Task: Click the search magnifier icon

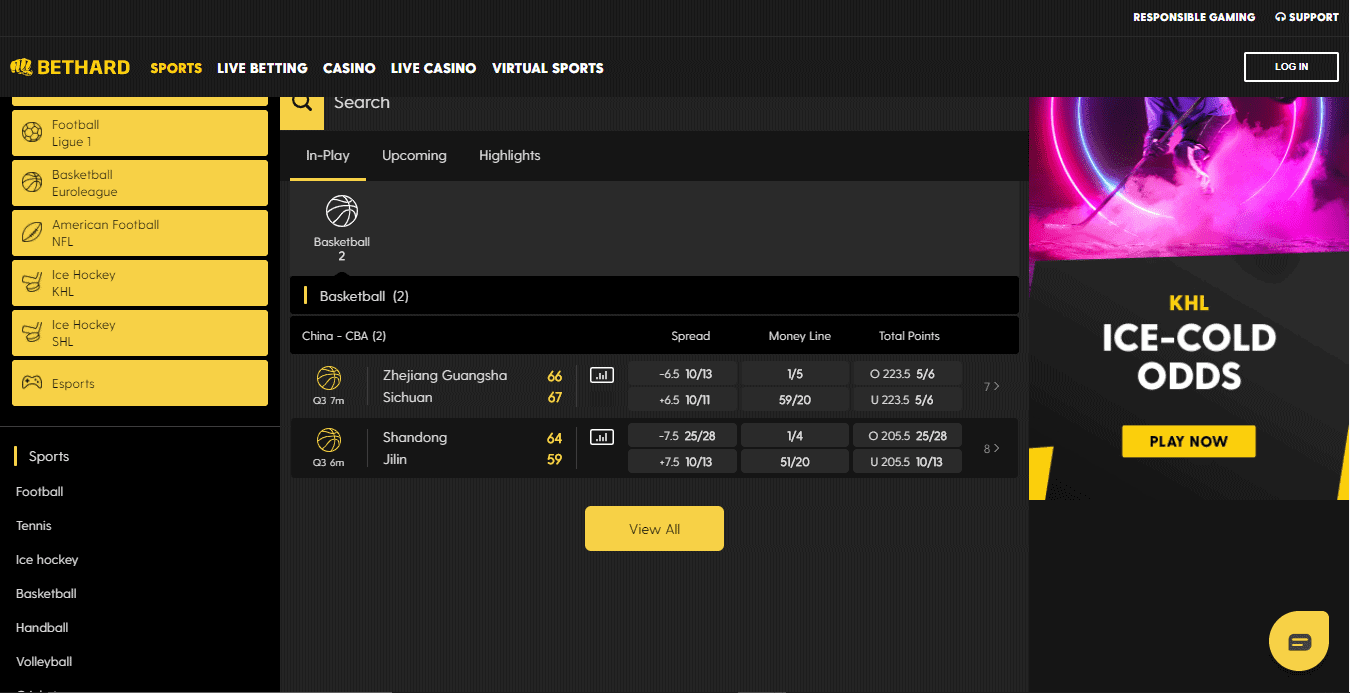Action: 302,102
